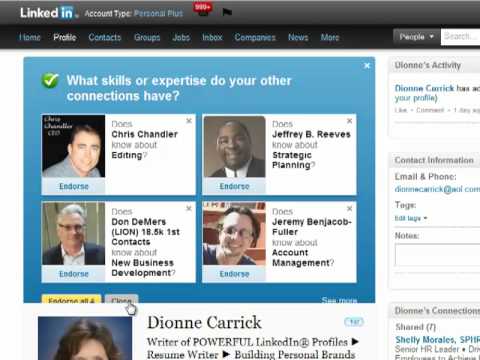Viewport: 480px width, 360px height.
Task: Click the Personal Plus account type link
Action: click(x=158, y=13)
